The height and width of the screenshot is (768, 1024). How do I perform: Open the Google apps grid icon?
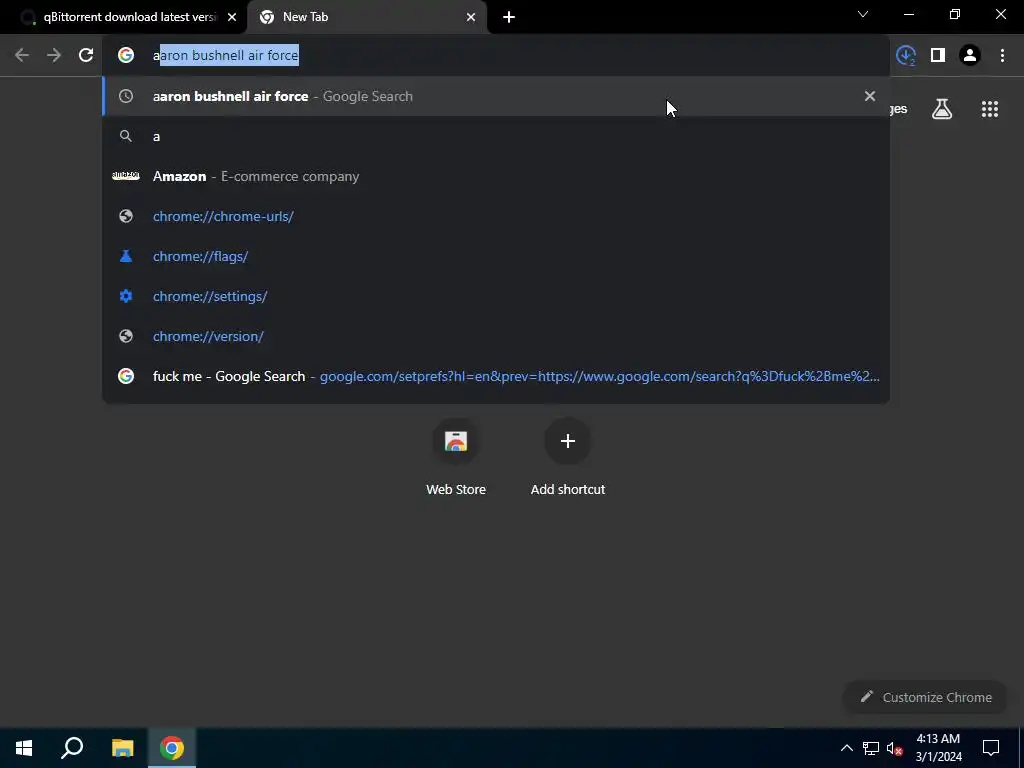[x=990, y=109]
